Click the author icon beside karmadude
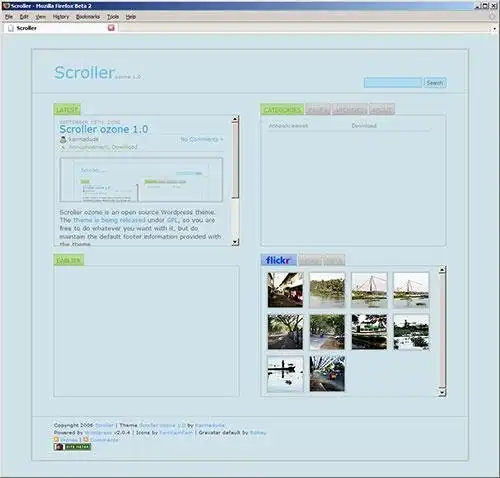500x478 pixels. click(63, 139)
